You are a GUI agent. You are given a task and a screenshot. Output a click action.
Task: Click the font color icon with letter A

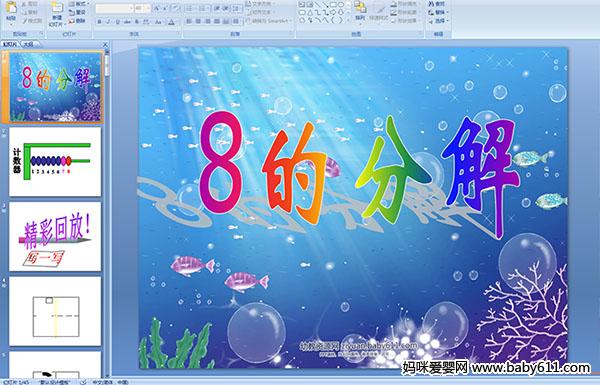click(171, 22)
